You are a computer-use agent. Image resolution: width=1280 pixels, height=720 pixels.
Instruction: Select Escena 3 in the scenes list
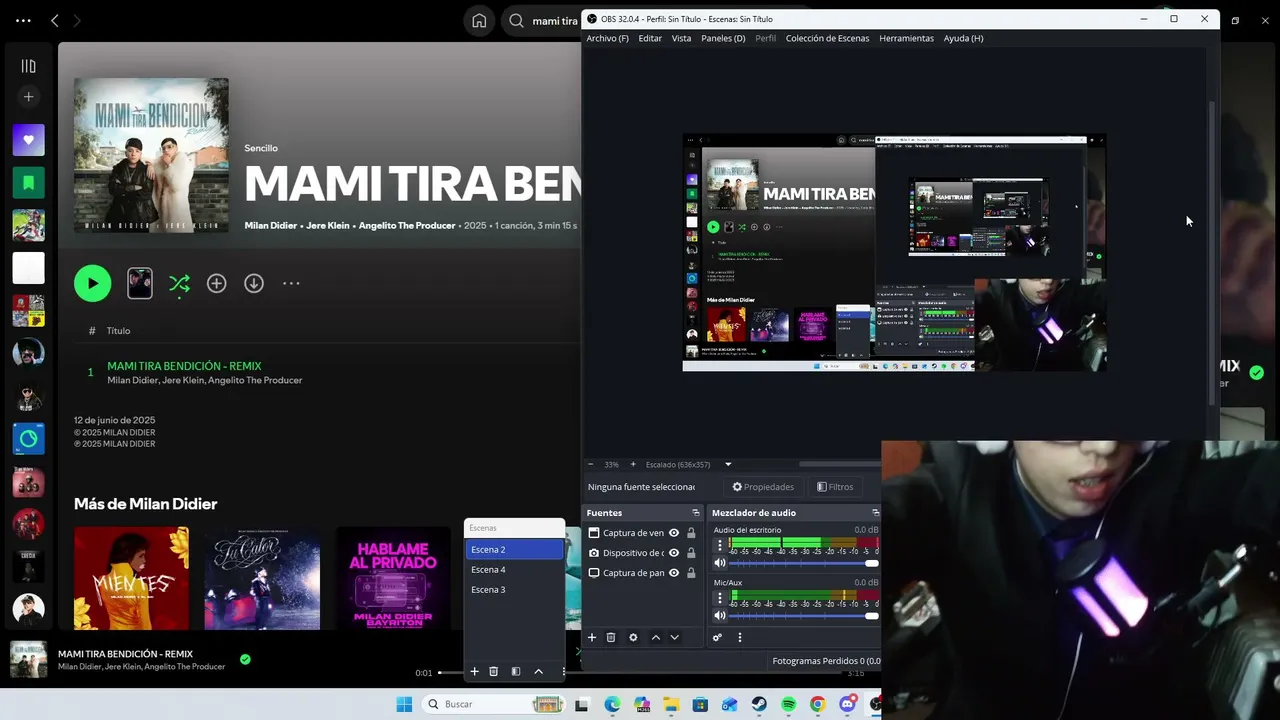(x=515, y=589)
